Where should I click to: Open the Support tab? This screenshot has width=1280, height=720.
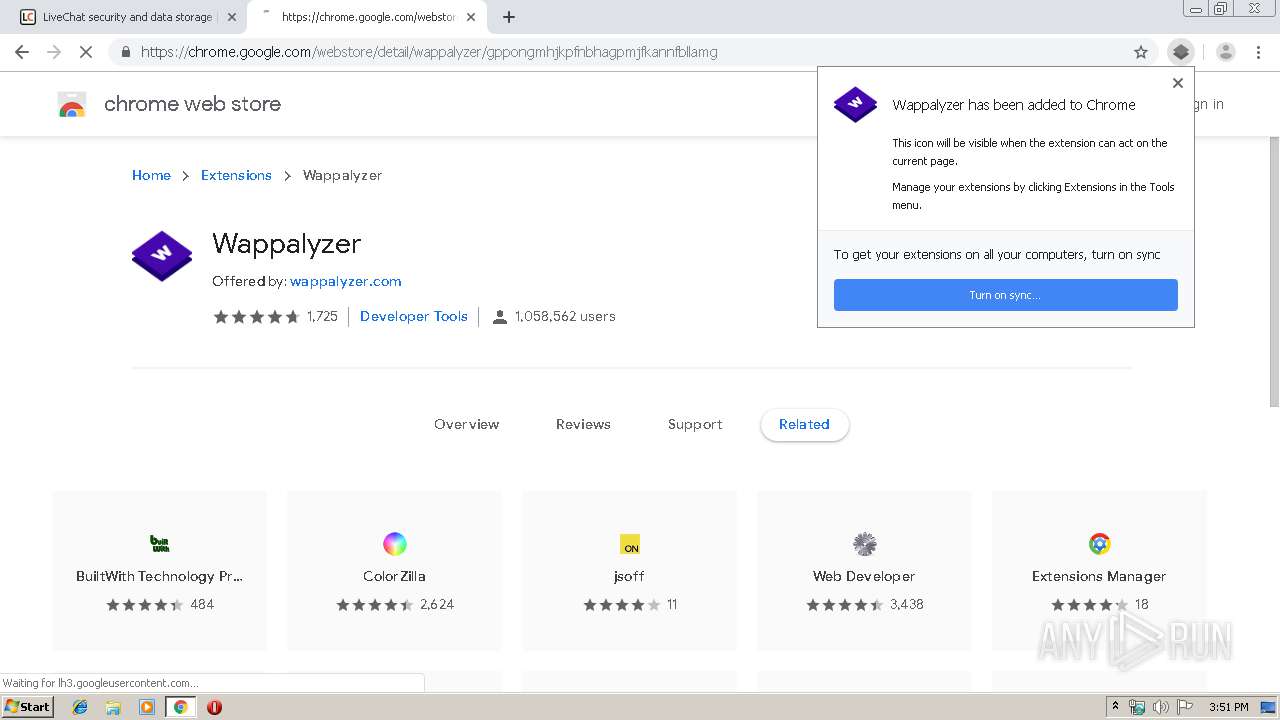tap(695, 424)
